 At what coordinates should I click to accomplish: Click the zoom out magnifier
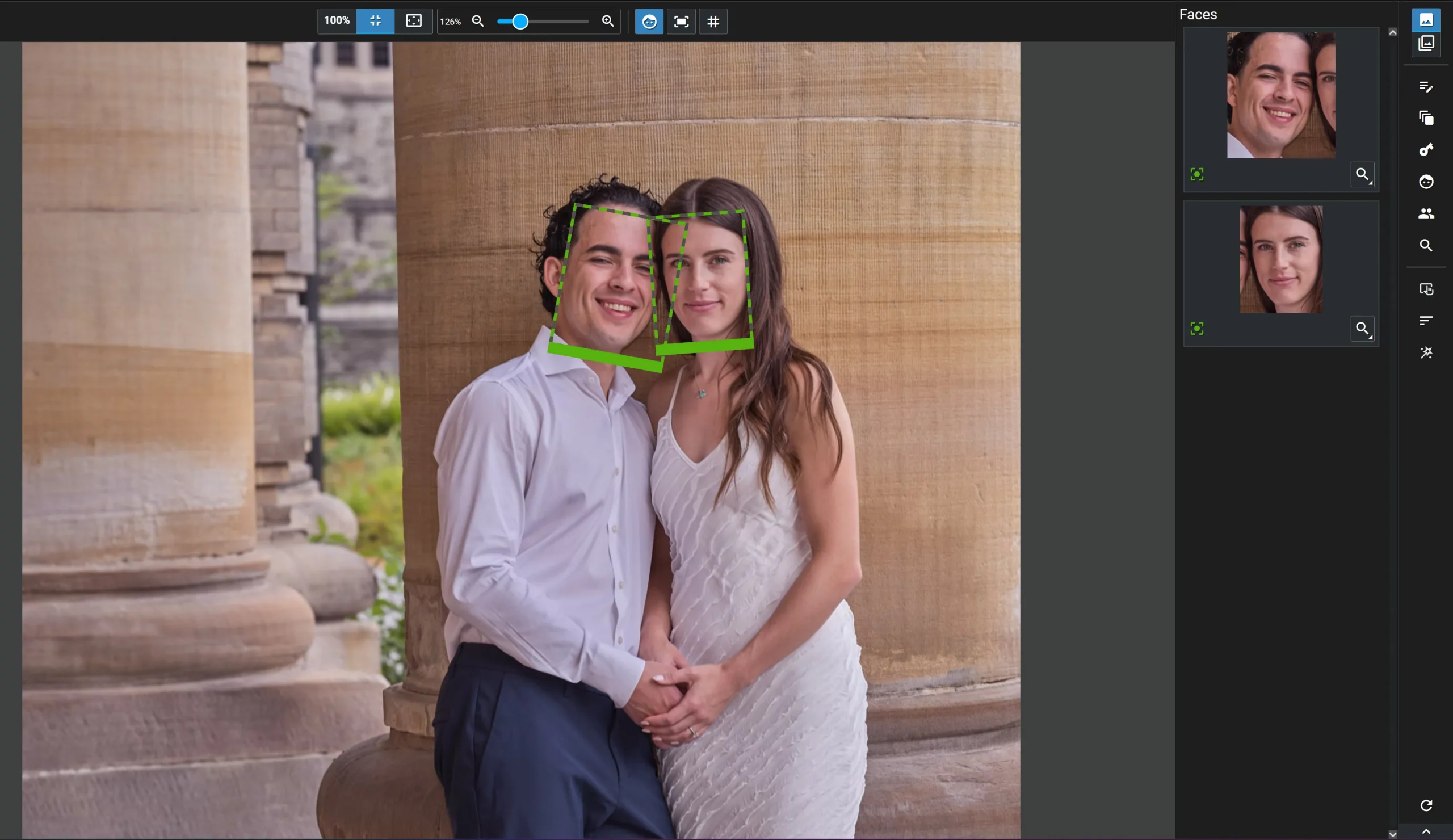click(x=477, y=22)
